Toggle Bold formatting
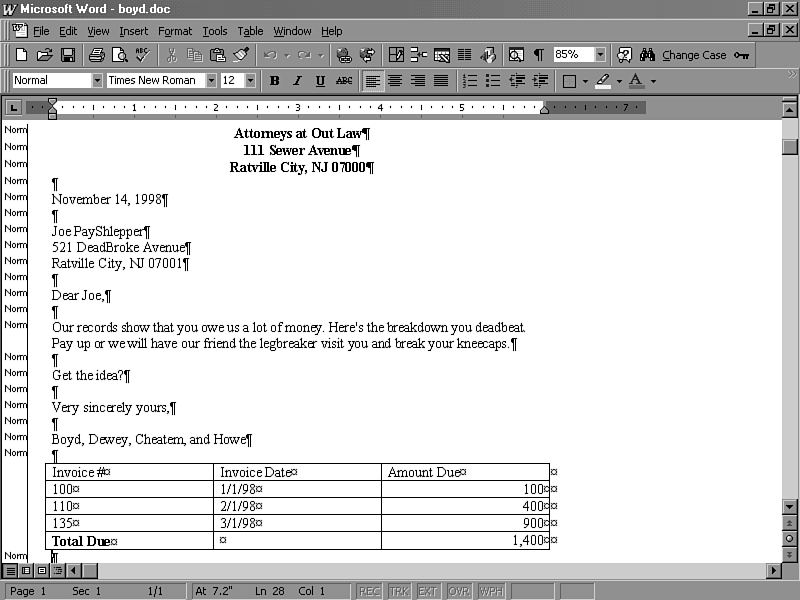Screen dimensions: 800x600 coord(274,81)
